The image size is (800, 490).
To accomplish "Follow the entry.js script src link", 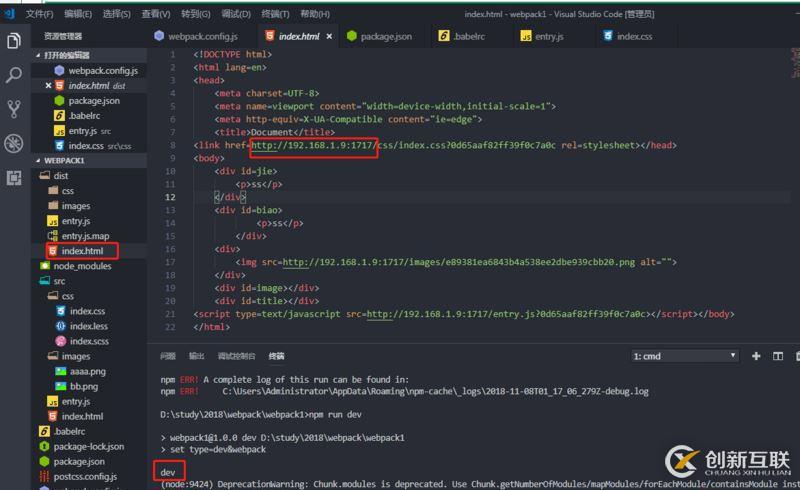I will point(507,314).
